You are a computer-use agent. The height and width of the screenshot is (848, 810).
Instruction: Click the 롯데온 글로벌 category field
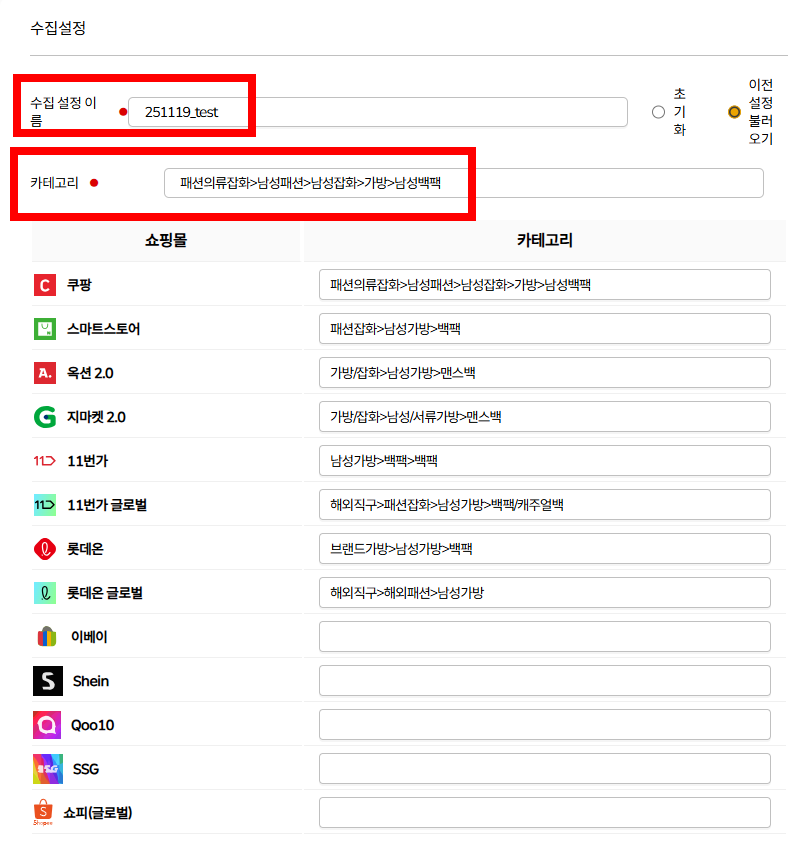click(545, 593)
